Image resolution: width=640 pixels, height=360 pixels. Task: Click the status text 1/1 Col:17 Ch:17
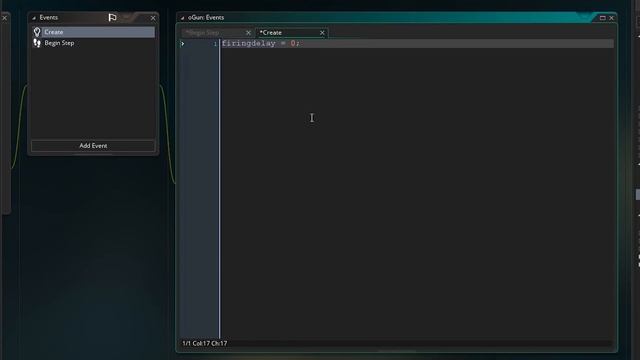[204, 343]
